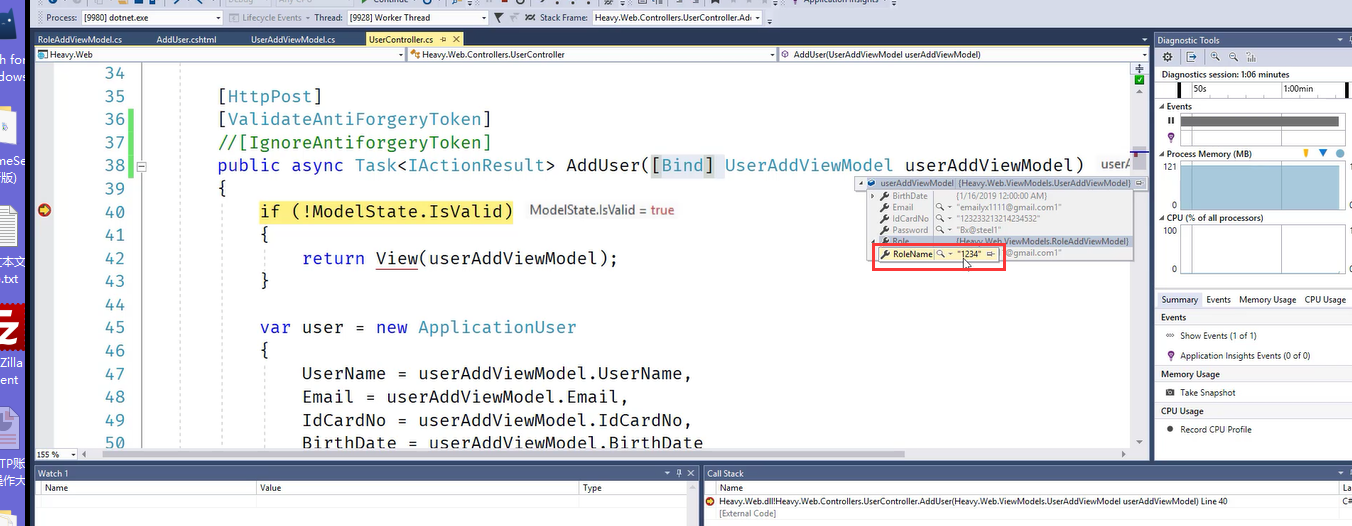The image size is (1352, 526).
Task: Select the Summary tab in Diagnostic Tools
Action: click(1179, 299)
